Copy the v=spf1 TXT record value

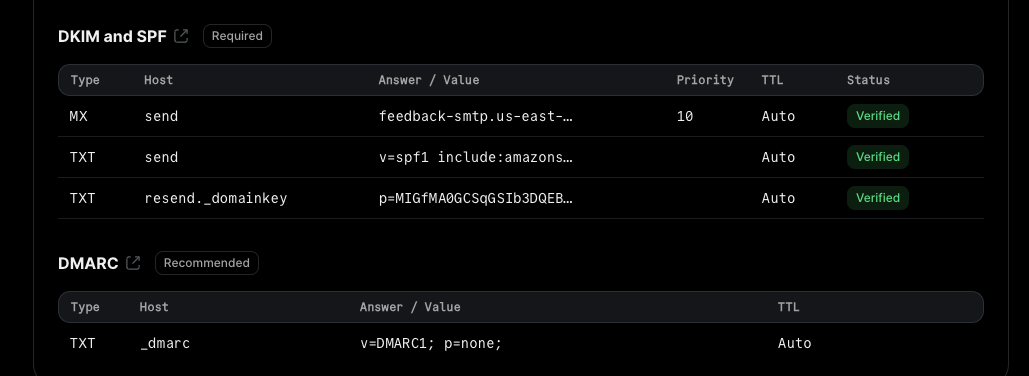tap(476, 157)
